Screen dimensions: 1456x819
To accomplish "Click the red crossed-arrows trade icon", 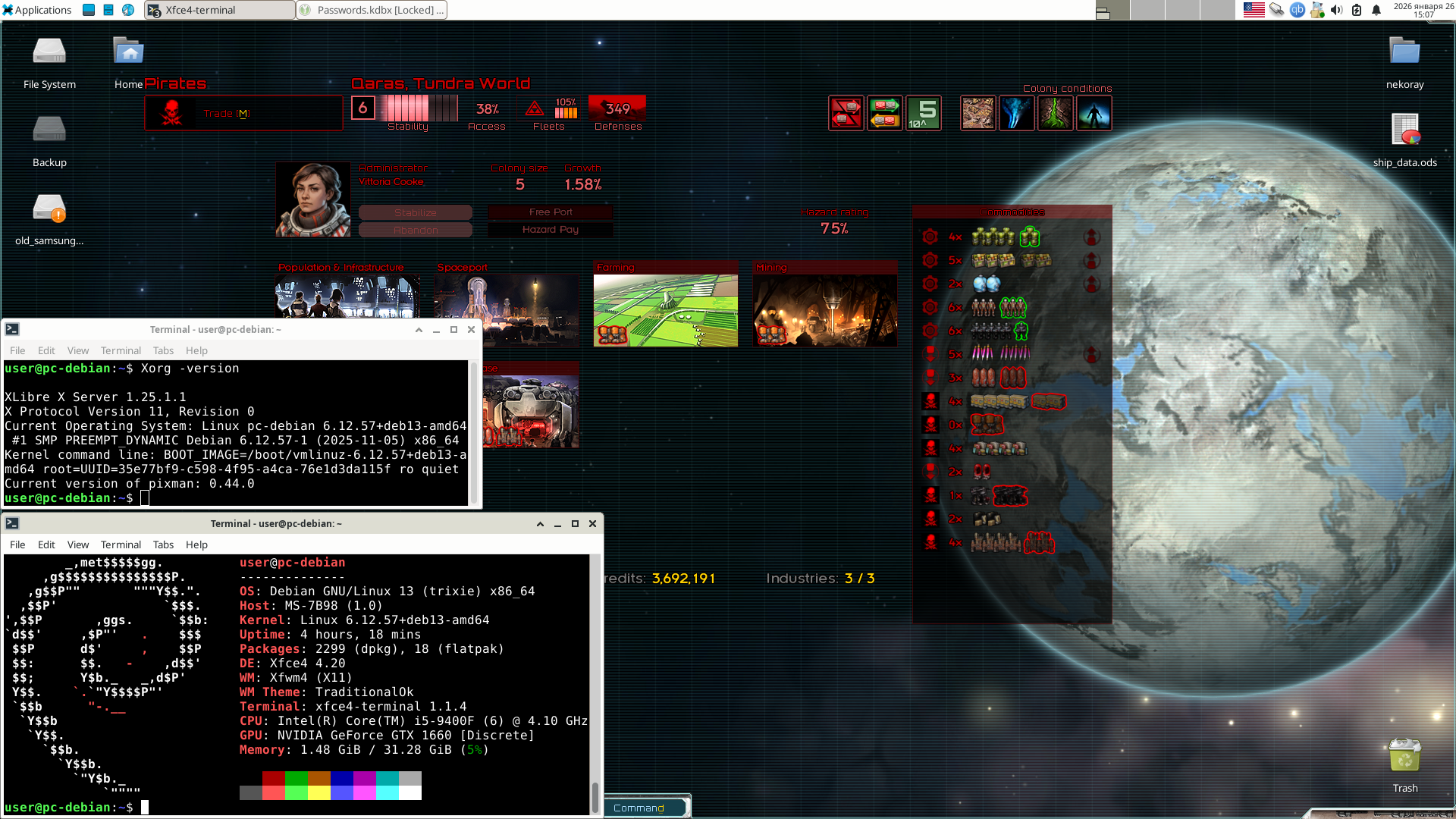I will pos(846,113).
